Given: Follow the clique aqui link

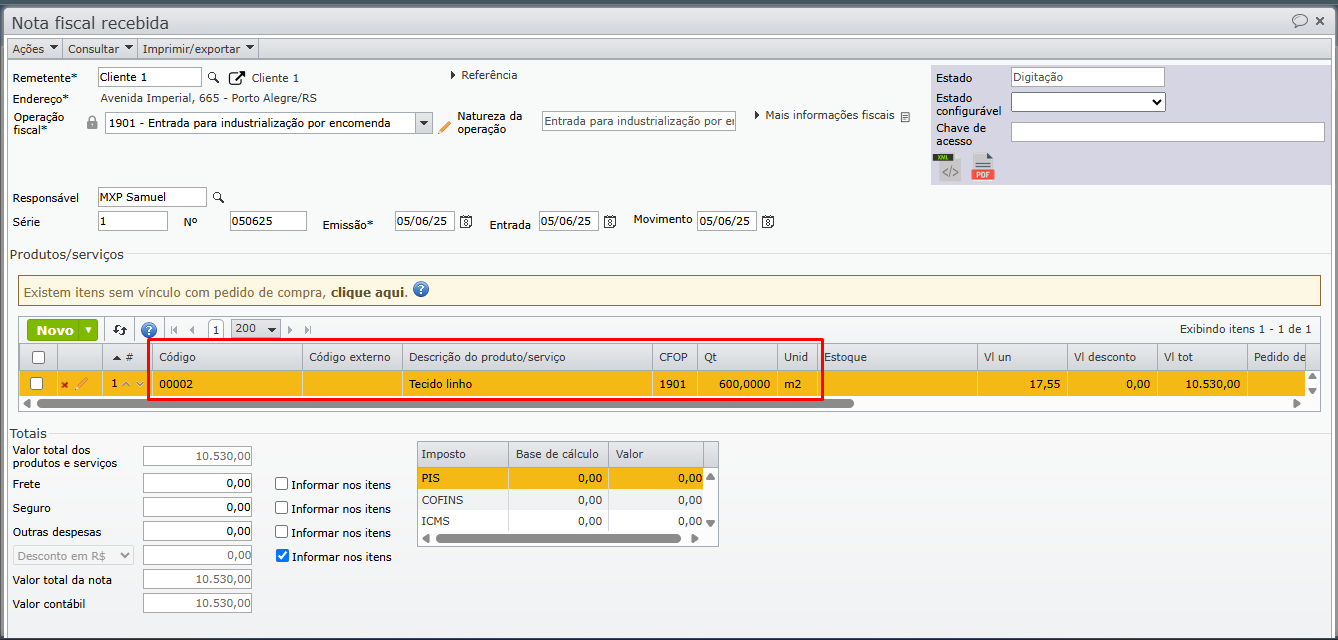Looking at the screenshot, I should pyautogui.click(x=368, y=293).
